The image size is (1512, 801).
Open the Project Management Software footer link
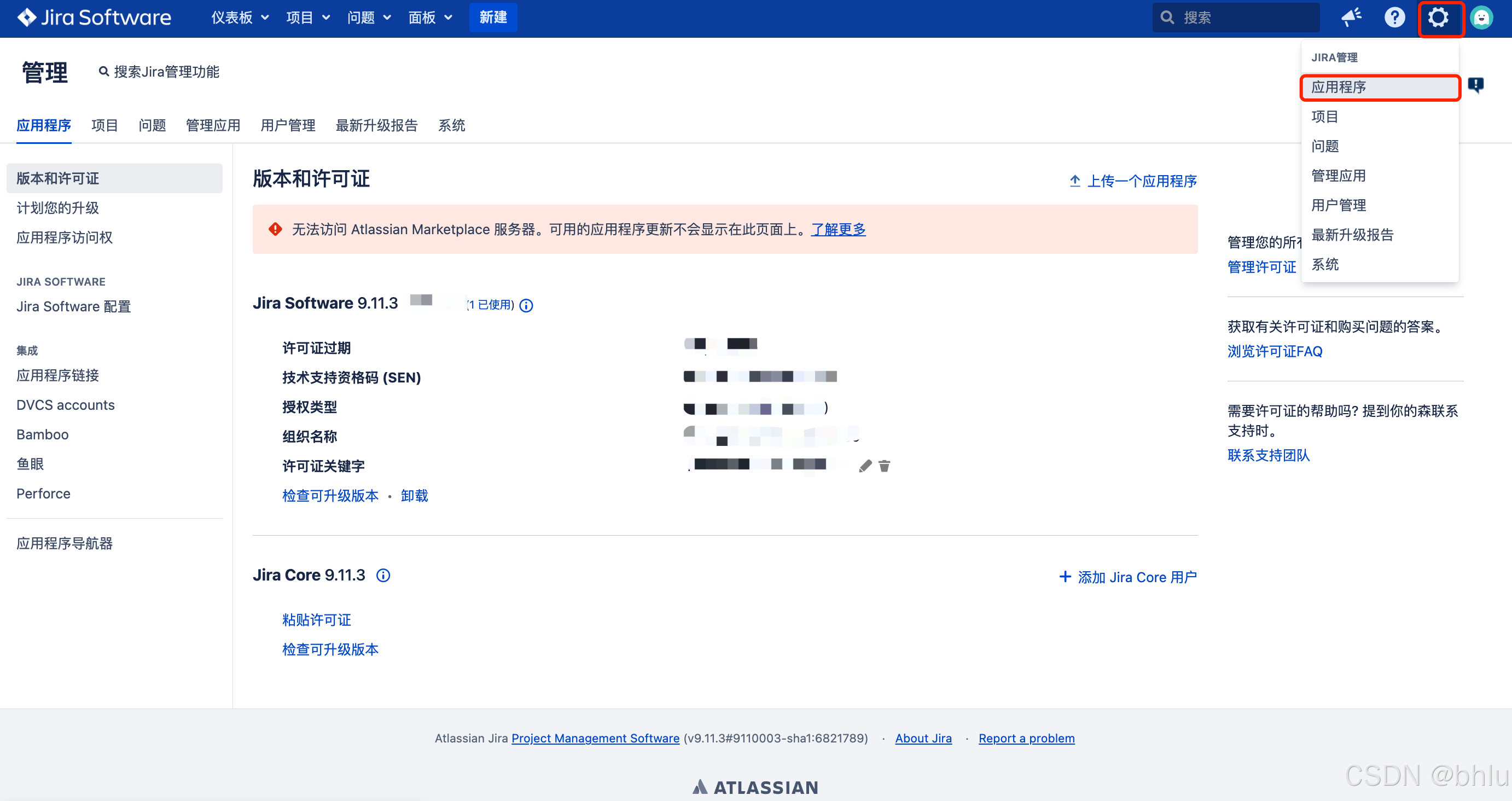coord(596,739)
